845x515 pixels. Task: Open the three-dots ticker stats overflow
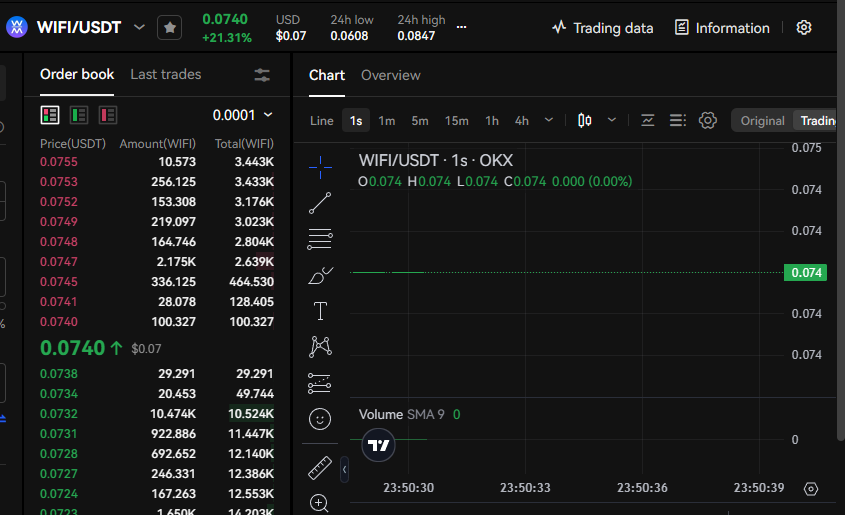coord(461,27)
